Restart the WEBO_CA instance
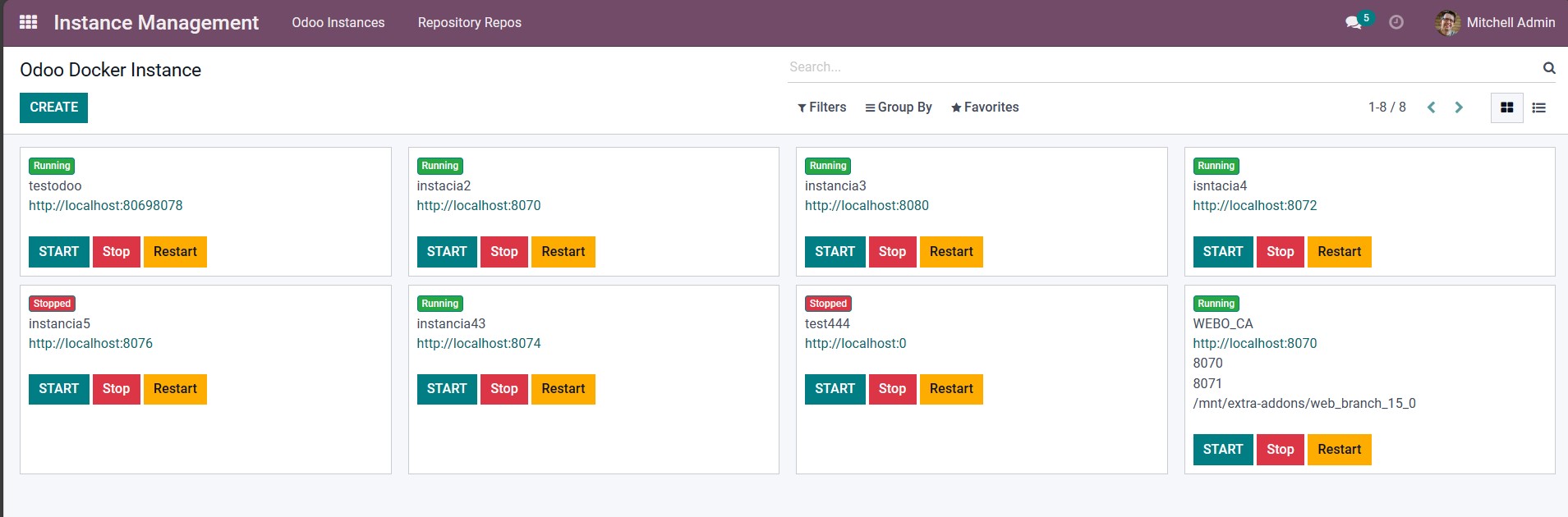 pyautogui.click(x=1340, y=450)
